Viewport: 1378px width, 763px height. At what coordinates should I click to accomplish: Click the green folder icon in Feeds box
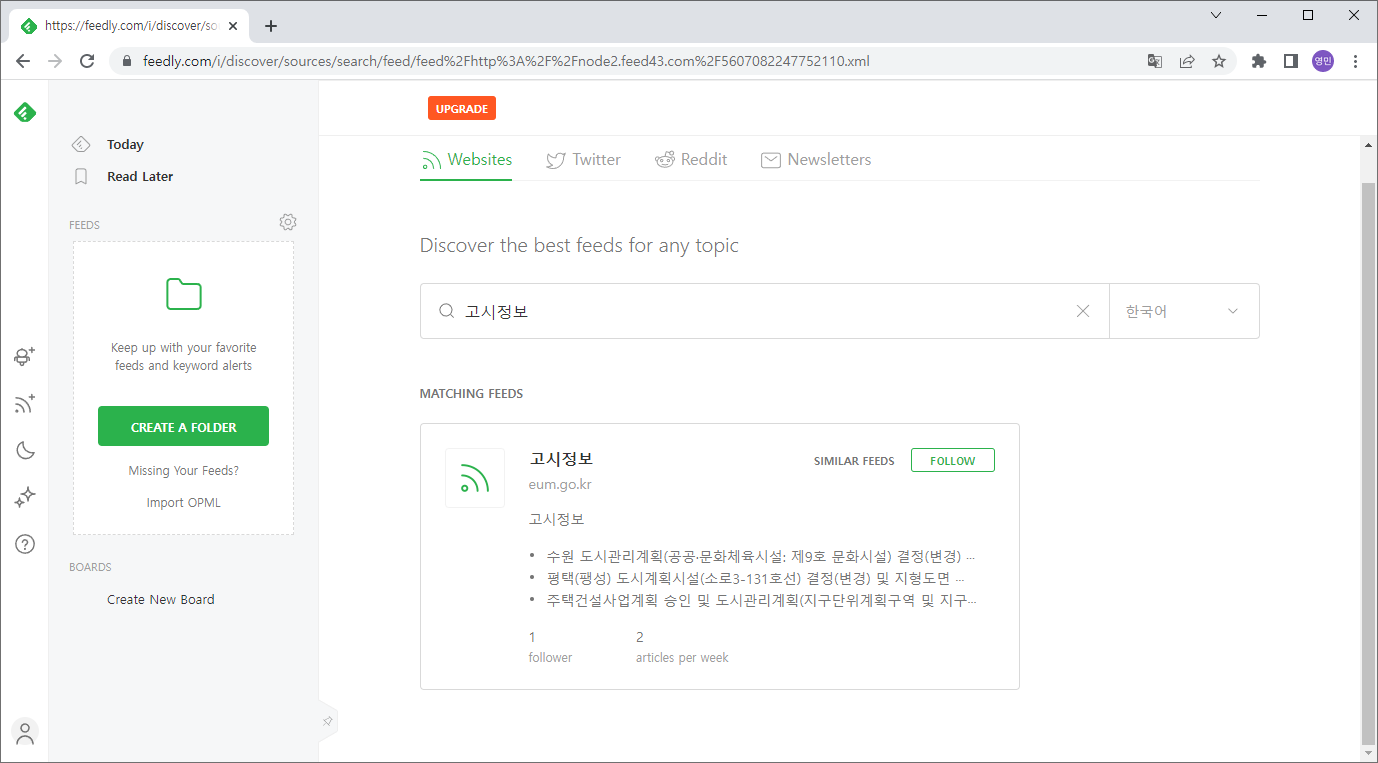[184, 294]
